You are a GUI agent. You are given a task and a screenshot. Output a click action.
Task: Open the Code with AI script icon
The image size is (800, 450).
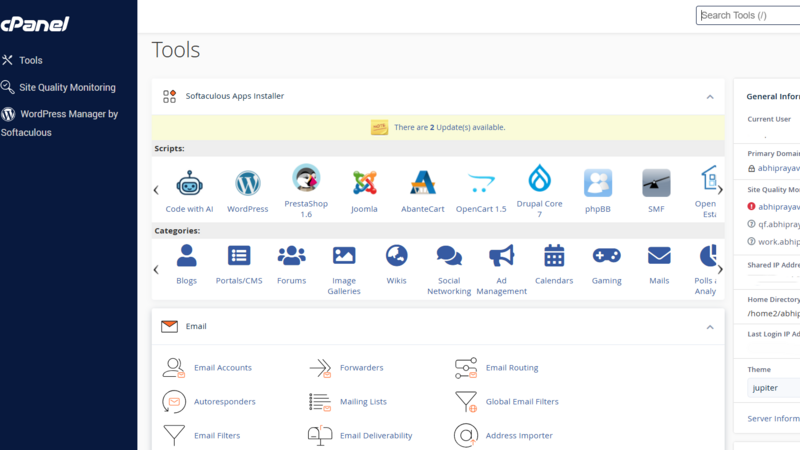pyautogui.click(x=189, y=183)
